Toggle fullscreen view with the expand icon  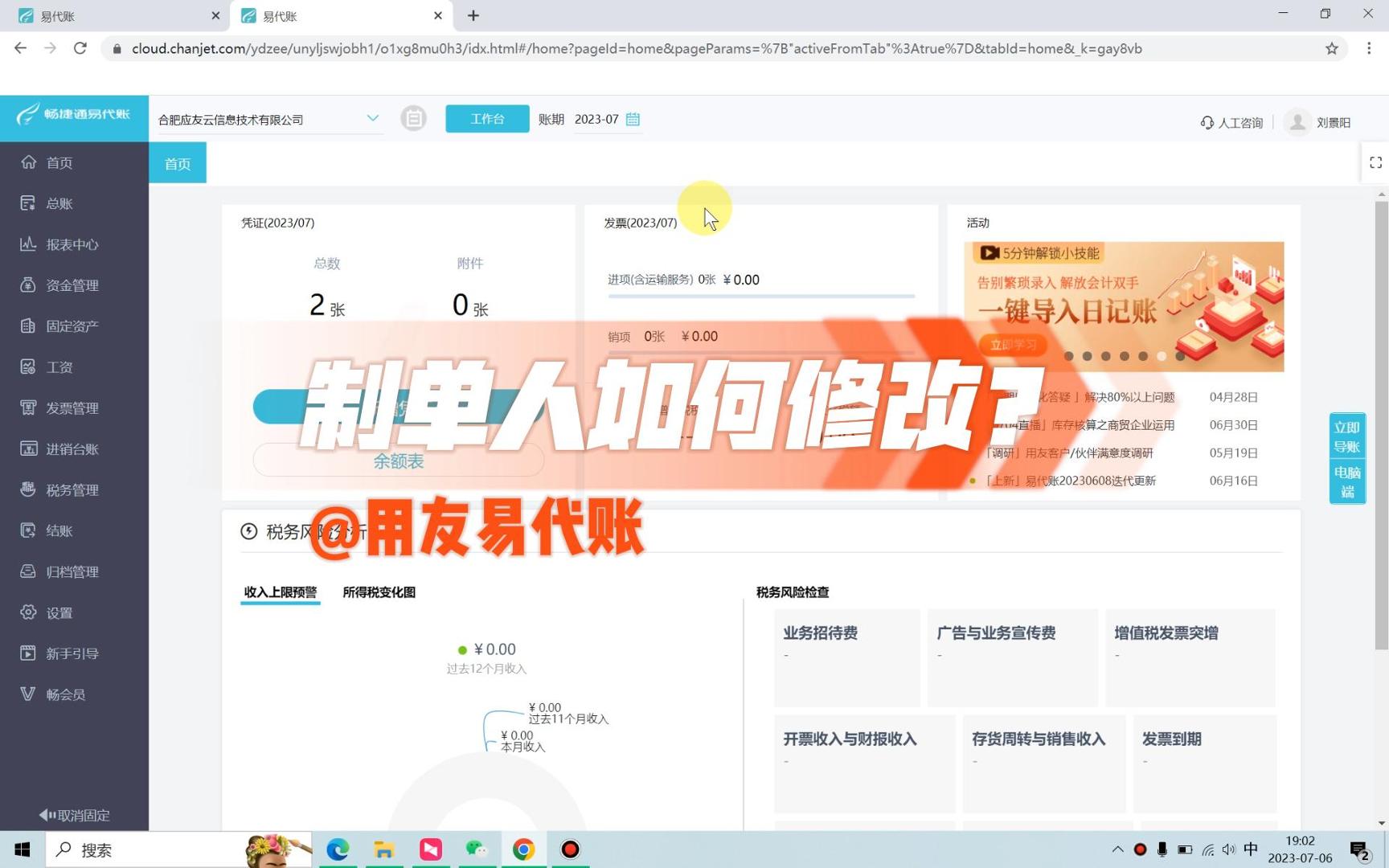coord(1375,162)
